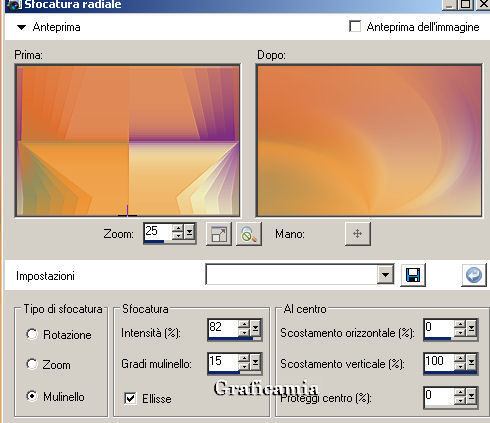Click the Intensità slider bar under 82
This screenshot has width=490, height=423.
(230, 338)
